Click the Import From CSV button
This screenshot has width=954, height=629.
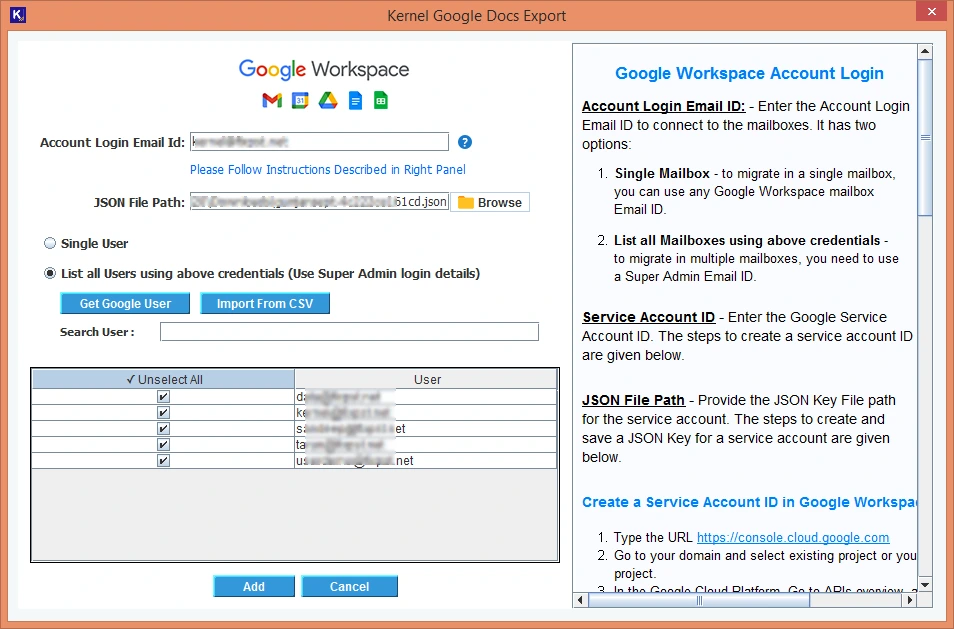265,304
